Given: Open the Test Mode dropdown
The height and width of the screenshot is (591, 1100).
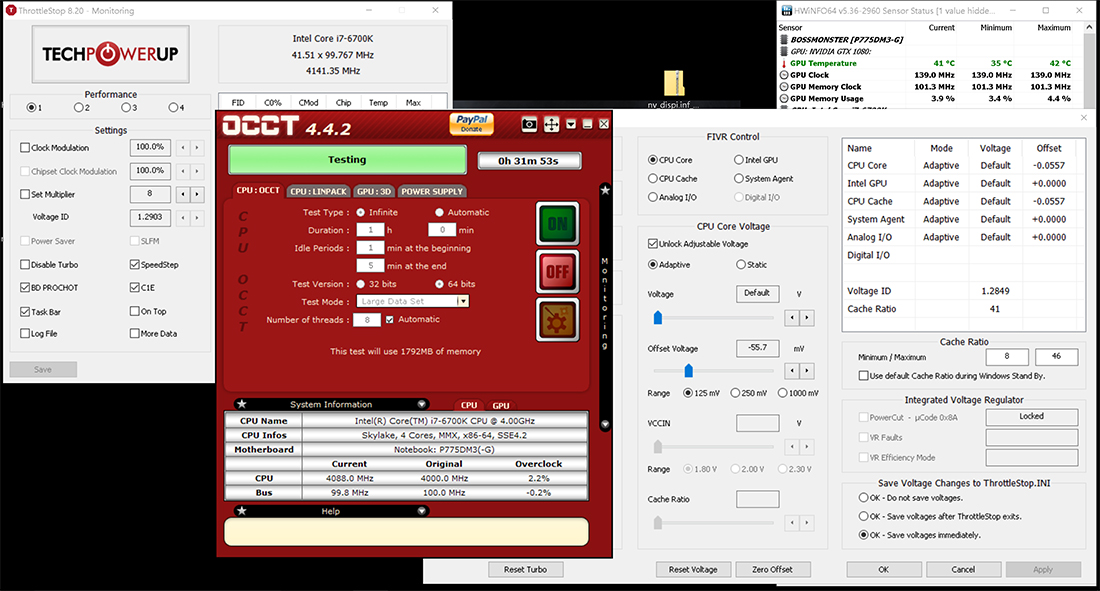Looking at the screenshot, I should pos(462,301).
